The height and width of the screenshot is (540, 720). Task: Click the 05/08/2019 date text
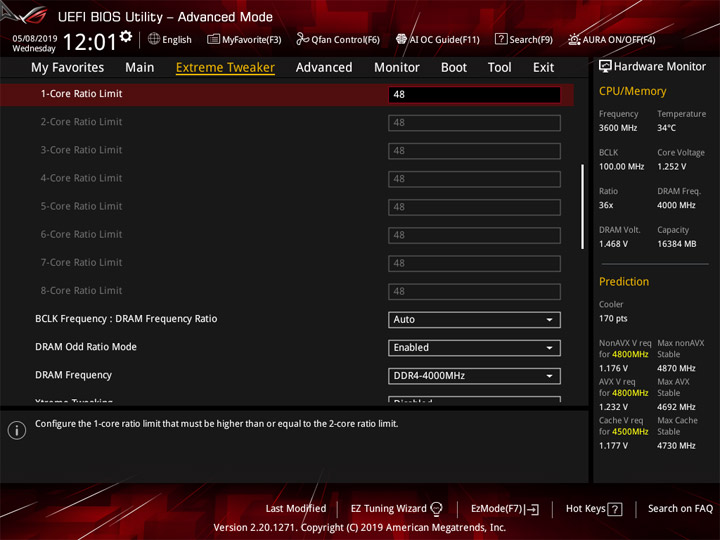coord(35,39)
